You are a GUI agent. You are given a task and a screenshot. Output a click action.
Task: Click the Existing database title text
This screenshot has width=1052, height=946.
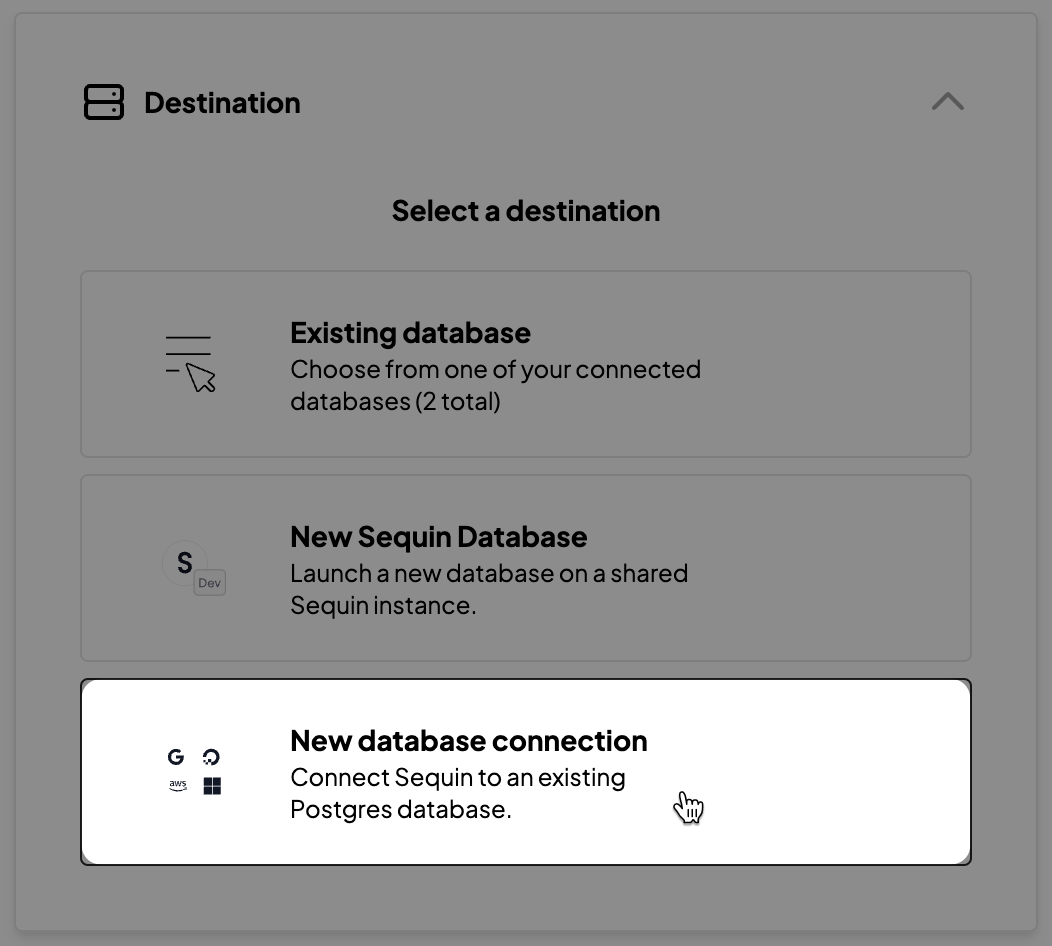[x=409, y=332]
